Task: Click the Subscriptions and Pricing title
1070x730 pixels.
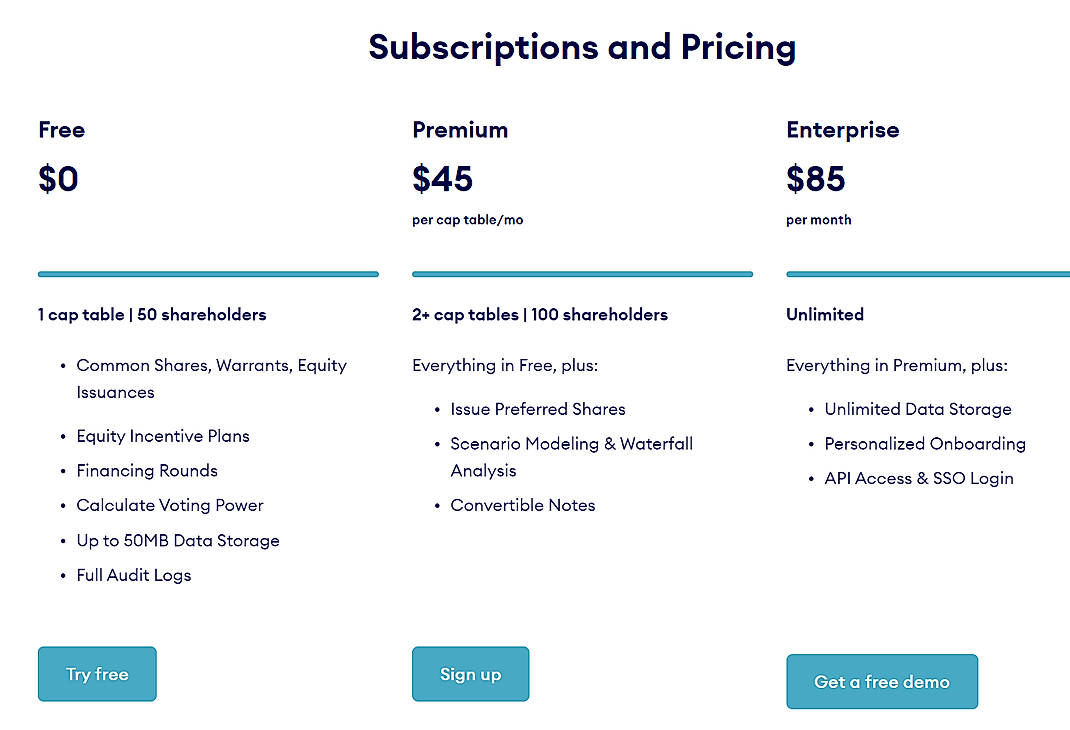Action: (x=583, y=46)
